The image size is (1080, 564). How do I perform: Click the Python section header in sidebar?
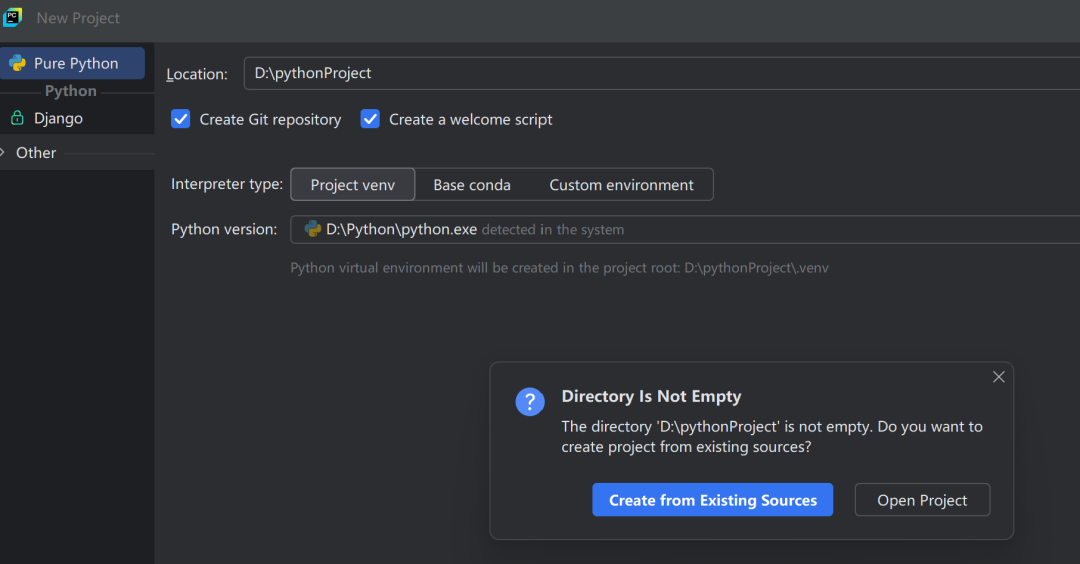(70, 91)
